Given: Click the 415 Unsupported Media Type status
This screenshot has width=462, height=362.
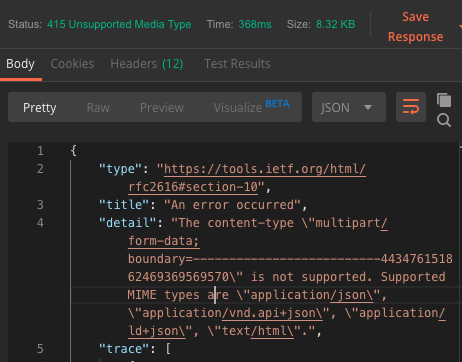Looking at the screenshot, I should (119, 24).
